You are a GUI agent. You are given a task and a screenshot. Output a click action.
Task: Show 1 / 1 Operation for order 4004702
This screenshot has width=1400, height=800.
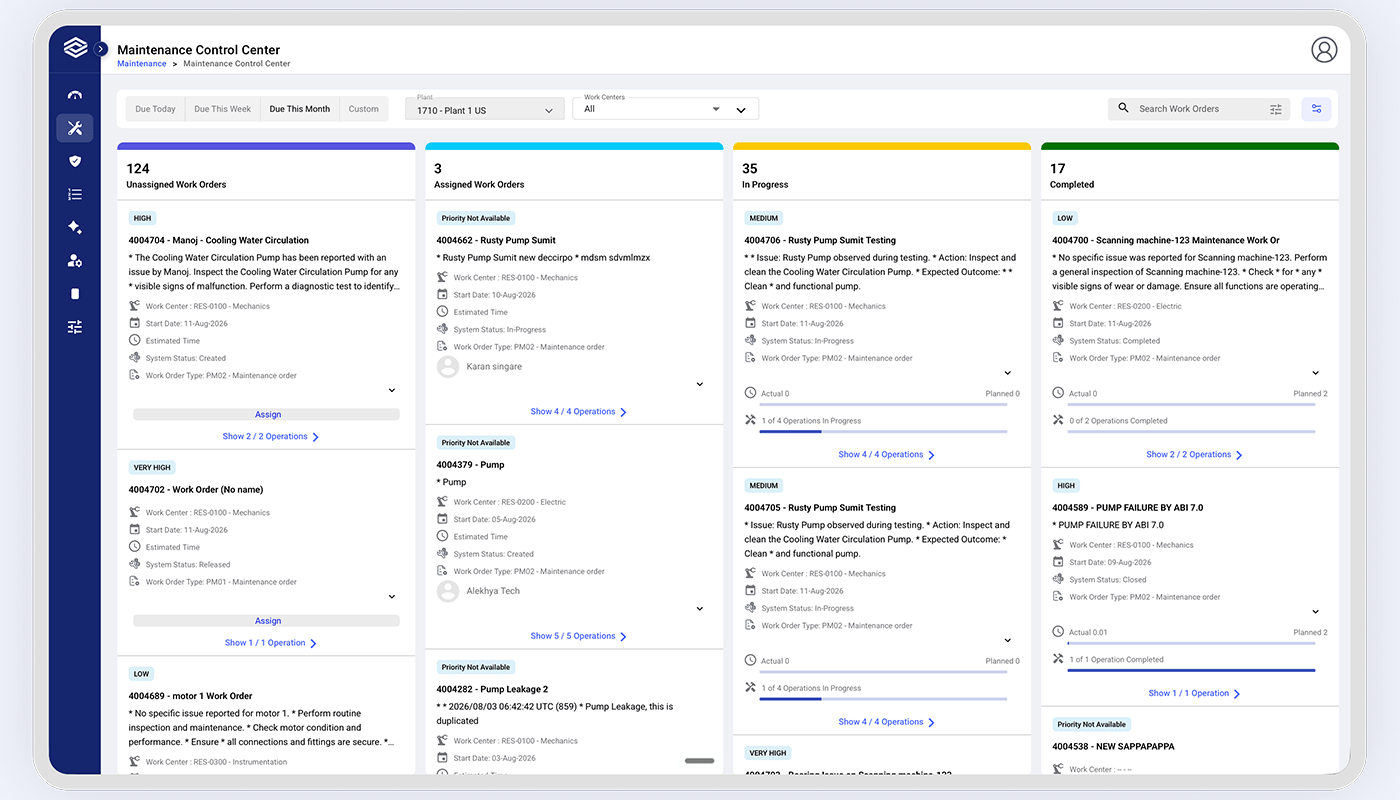[271, 643]
